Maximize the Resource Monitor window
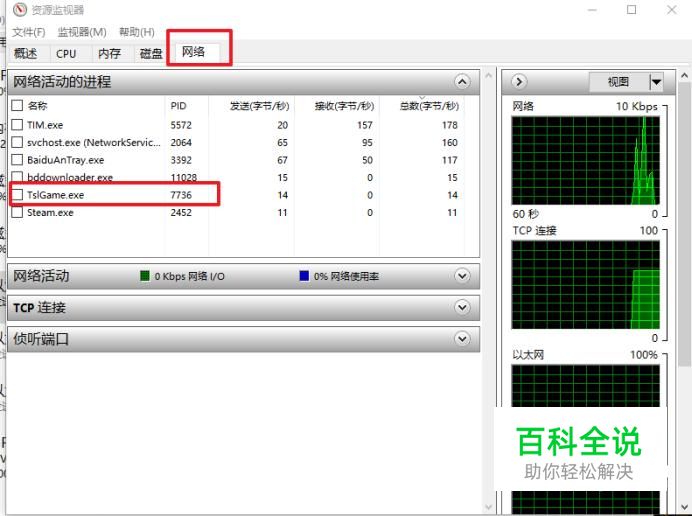The width and height of the screenshot is (692, 516). pos(632,10)
